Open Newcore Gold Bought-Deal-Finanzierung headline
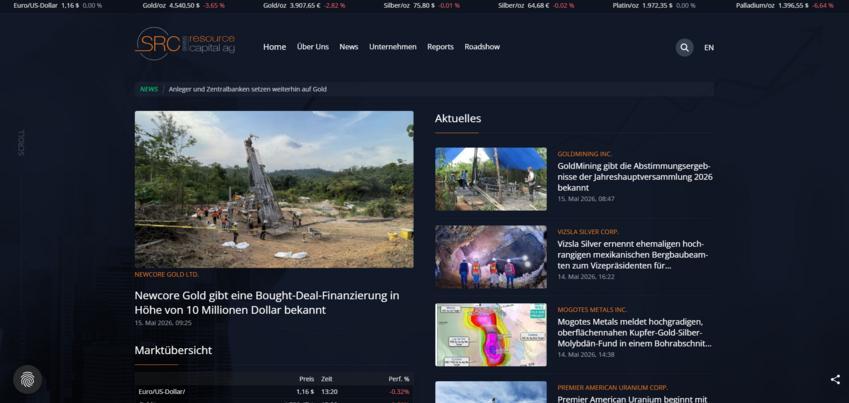The image size is (849, 403). (x=267, y=303)
